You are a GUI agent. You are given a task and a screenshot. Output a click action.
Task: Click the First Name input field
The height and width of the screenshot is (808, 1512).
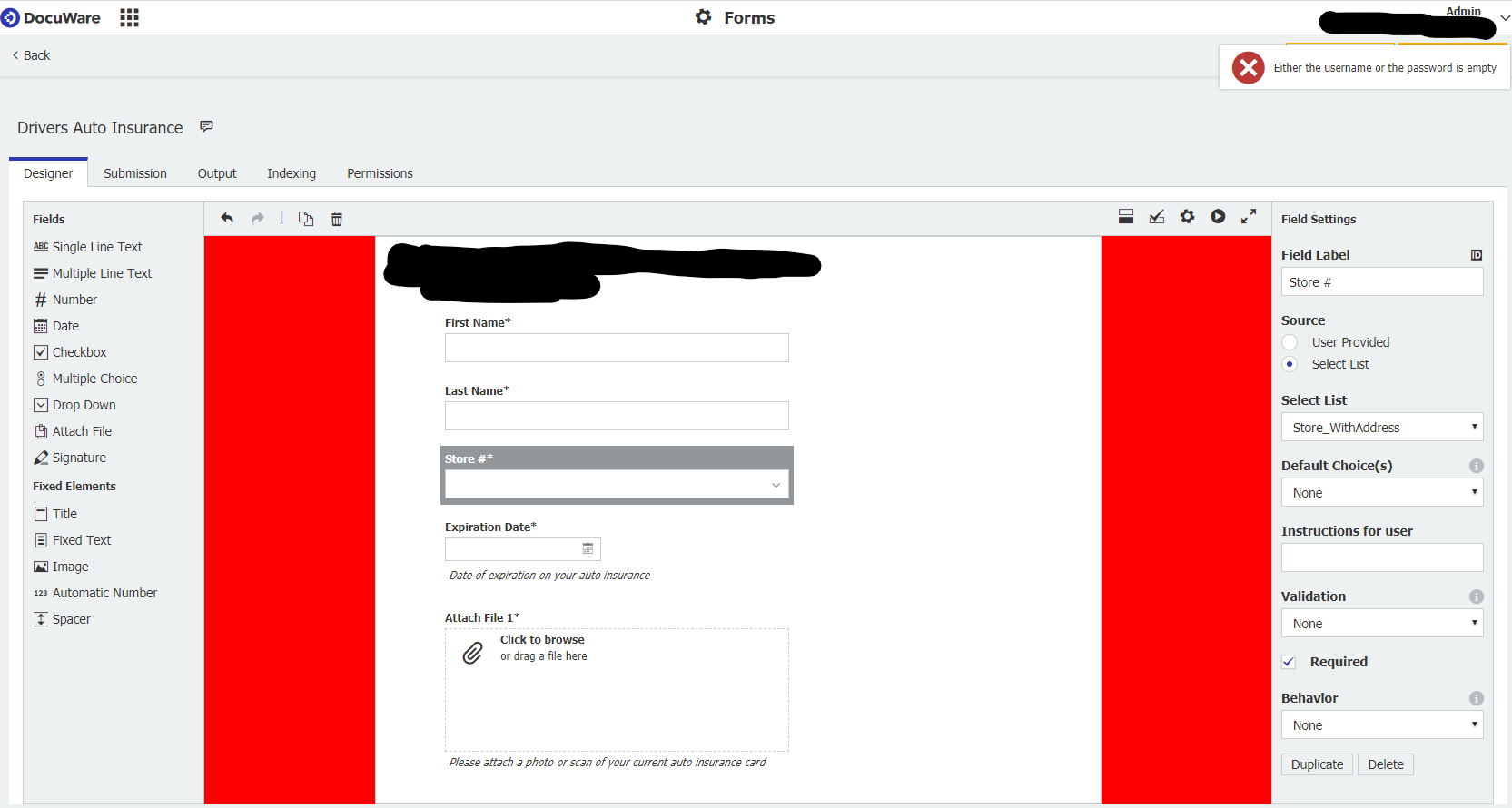pos(617,348)
